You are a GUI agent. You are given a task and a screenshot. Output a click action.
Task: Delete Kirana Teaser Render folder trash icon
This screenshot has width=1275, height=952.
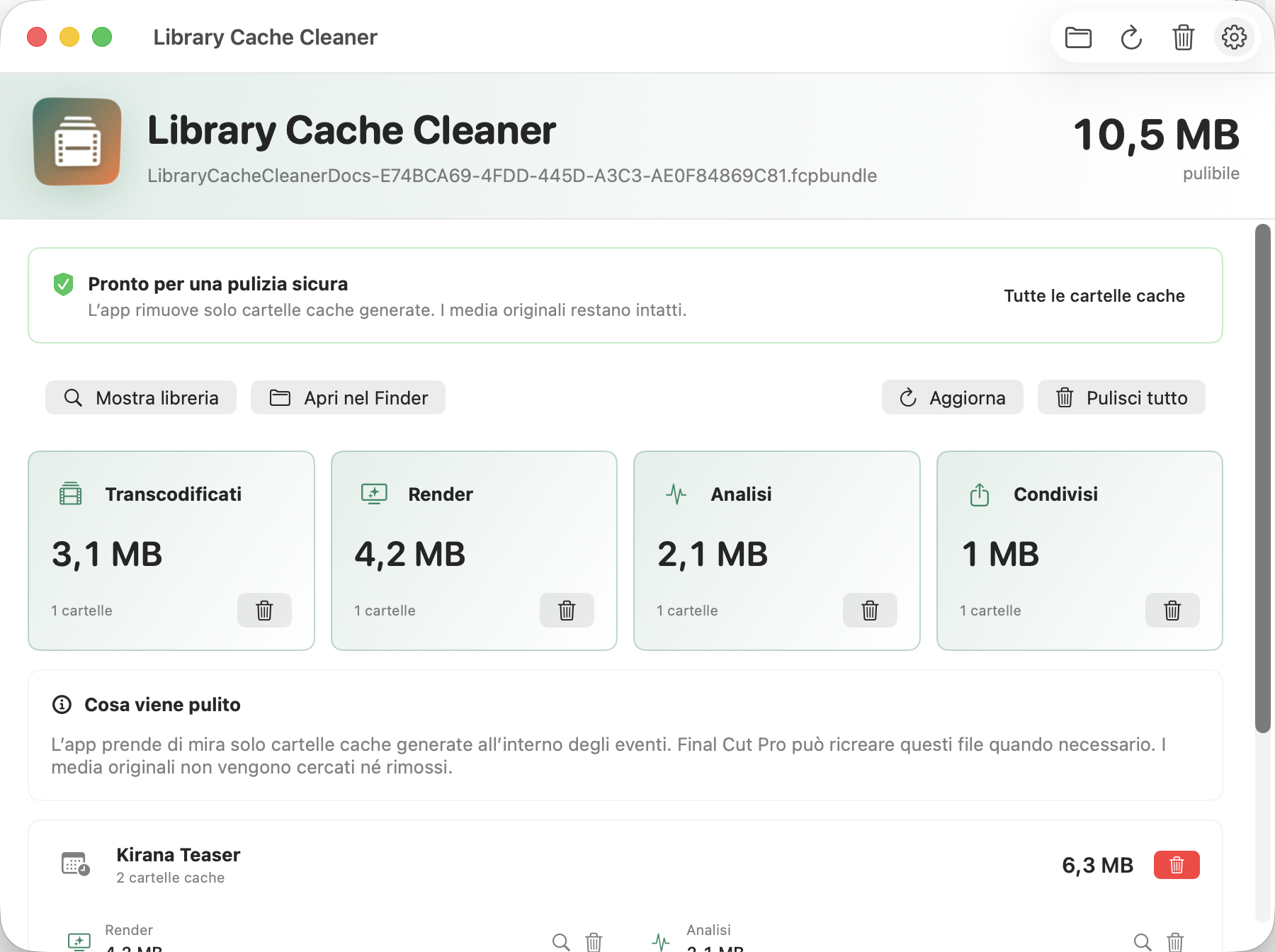pyautogui.click(x=594, y=942)
